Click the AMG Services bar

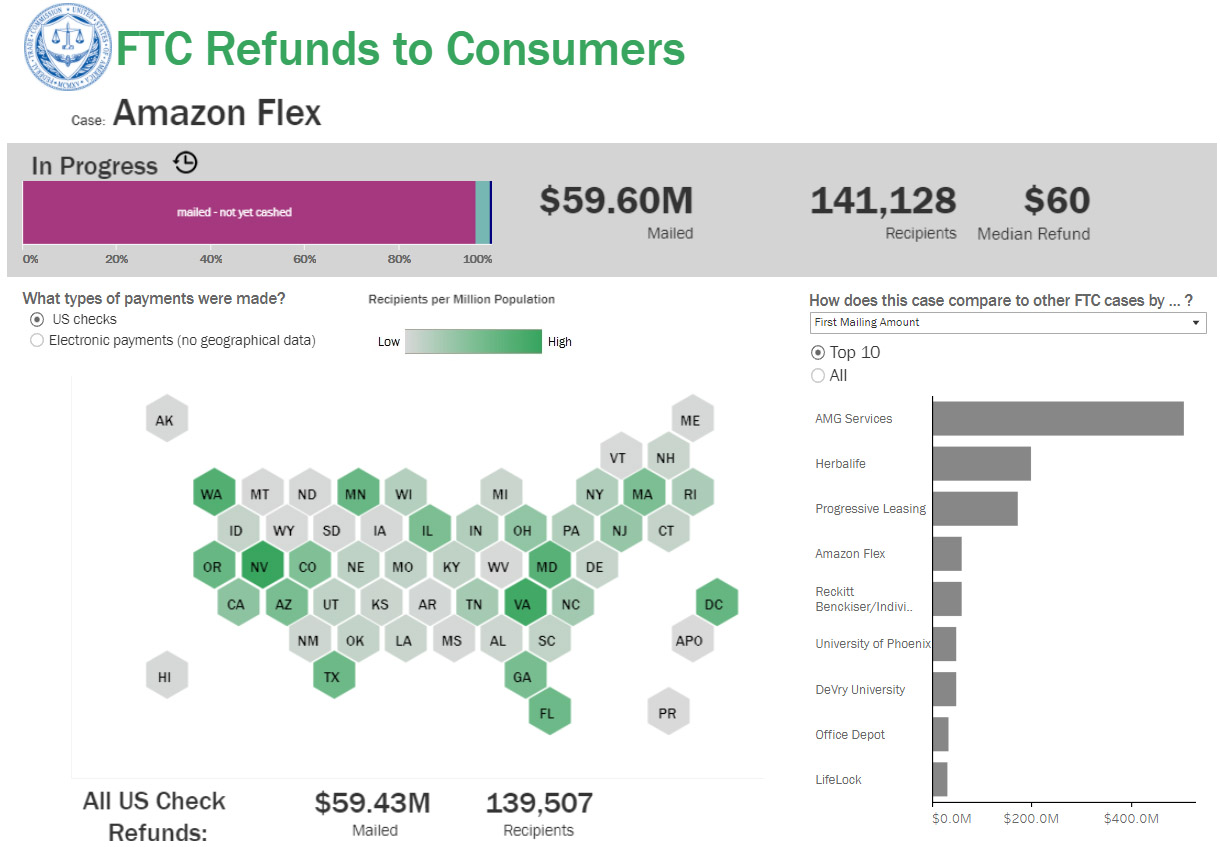point(1057,419)
